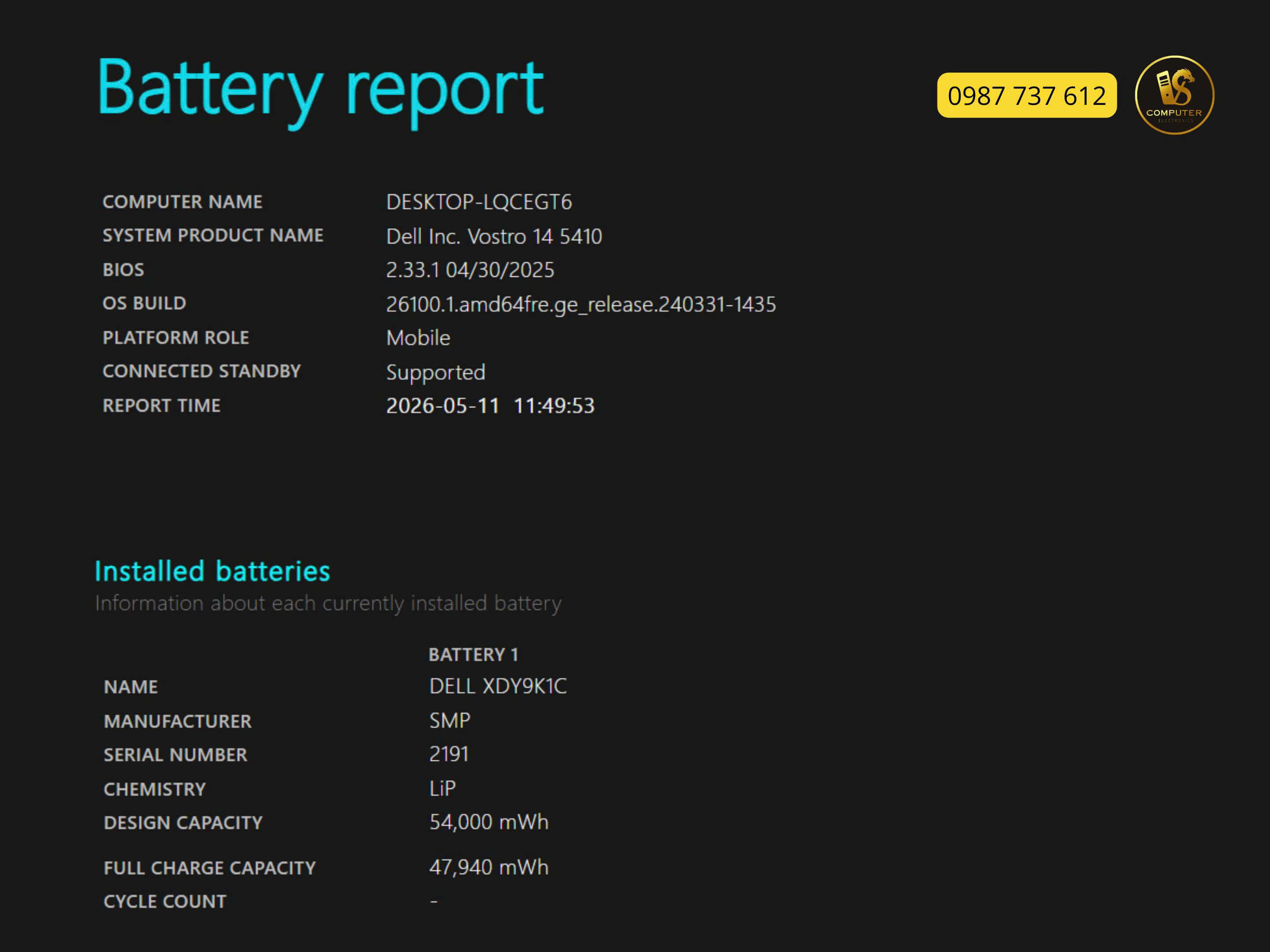Click the "CYCLE COUNT" row label

pyautogui.click(x=165, y=901)
